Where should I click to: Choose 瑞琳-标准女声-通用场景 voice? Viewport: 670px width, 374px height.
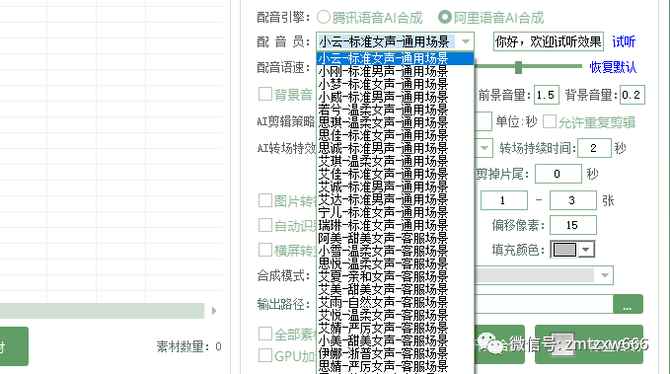[x=395, y=225]
